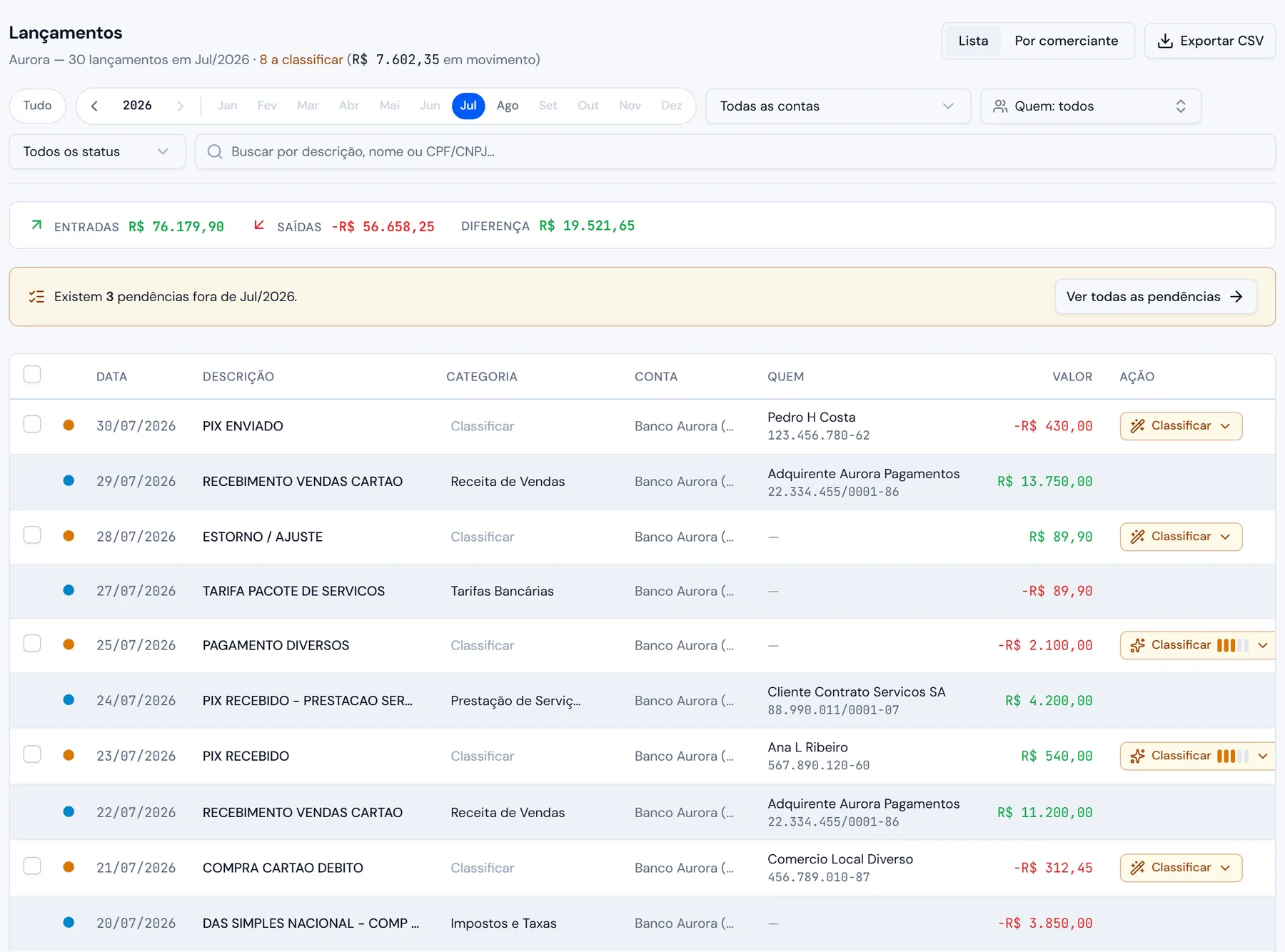Toggle the select-all checkbox in table header
The image size is (1285, 952).
[x=32, y=374]
